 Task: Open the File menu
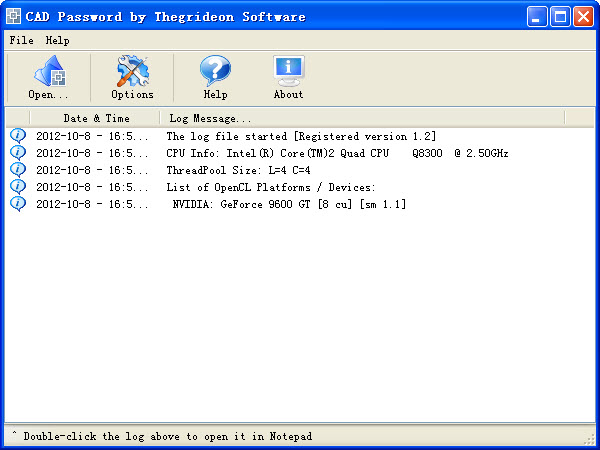[x=21, y=40]
